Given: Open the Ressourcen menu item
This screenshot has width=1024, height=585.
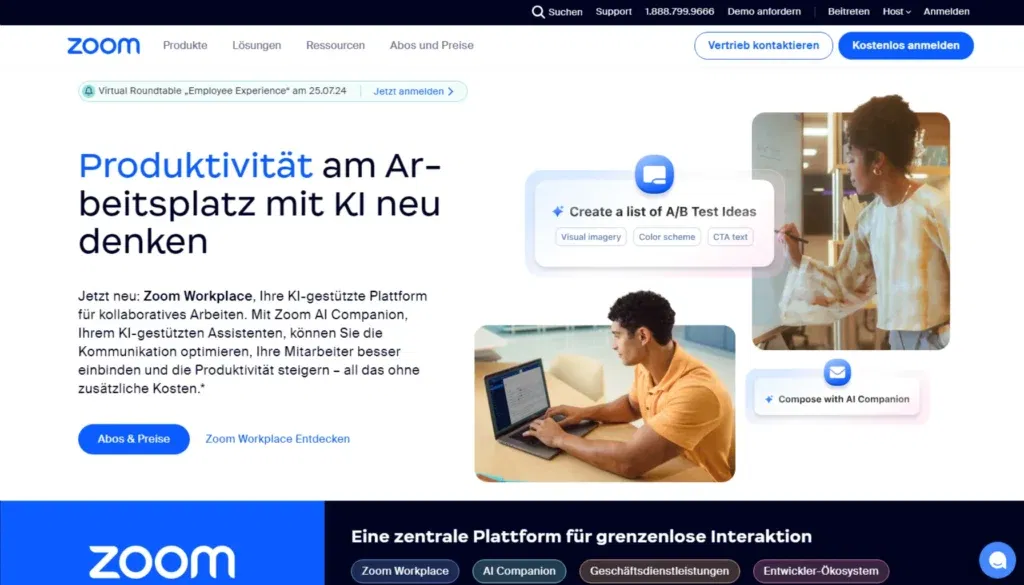Looking at the screenshot, I should click(x=335, y=45).
